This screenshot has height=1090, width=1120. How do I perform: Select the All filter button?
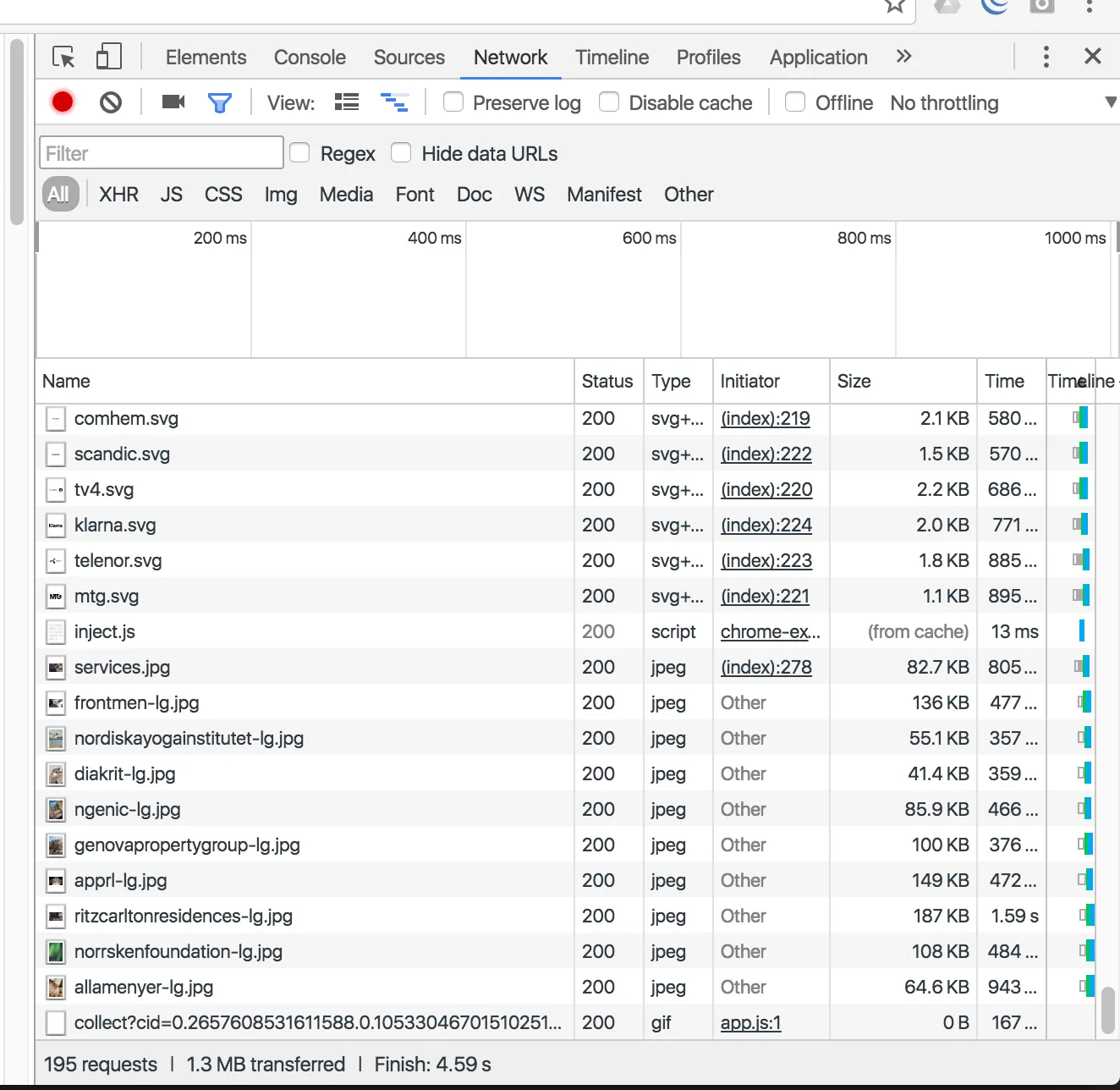(x=59, y=194)
